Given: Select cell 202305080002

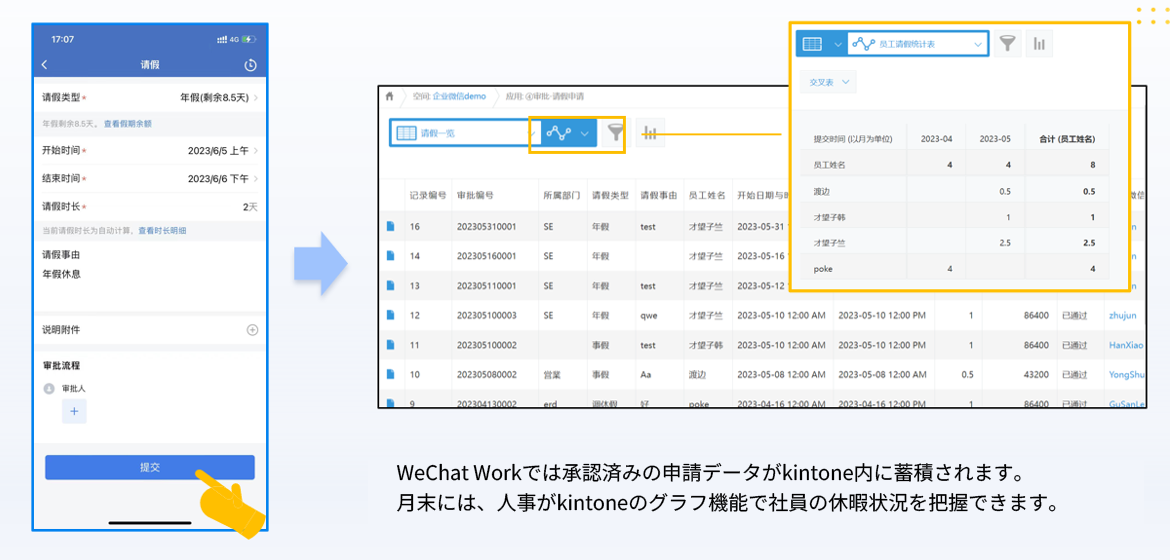Looking at the screenshot, I should point(486,374).
